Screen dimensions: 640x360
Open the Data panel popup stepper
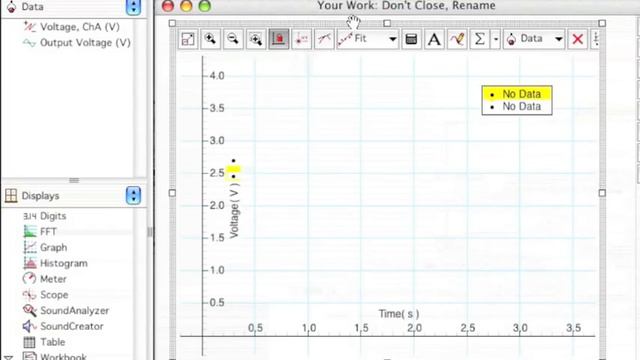(133, 7)
